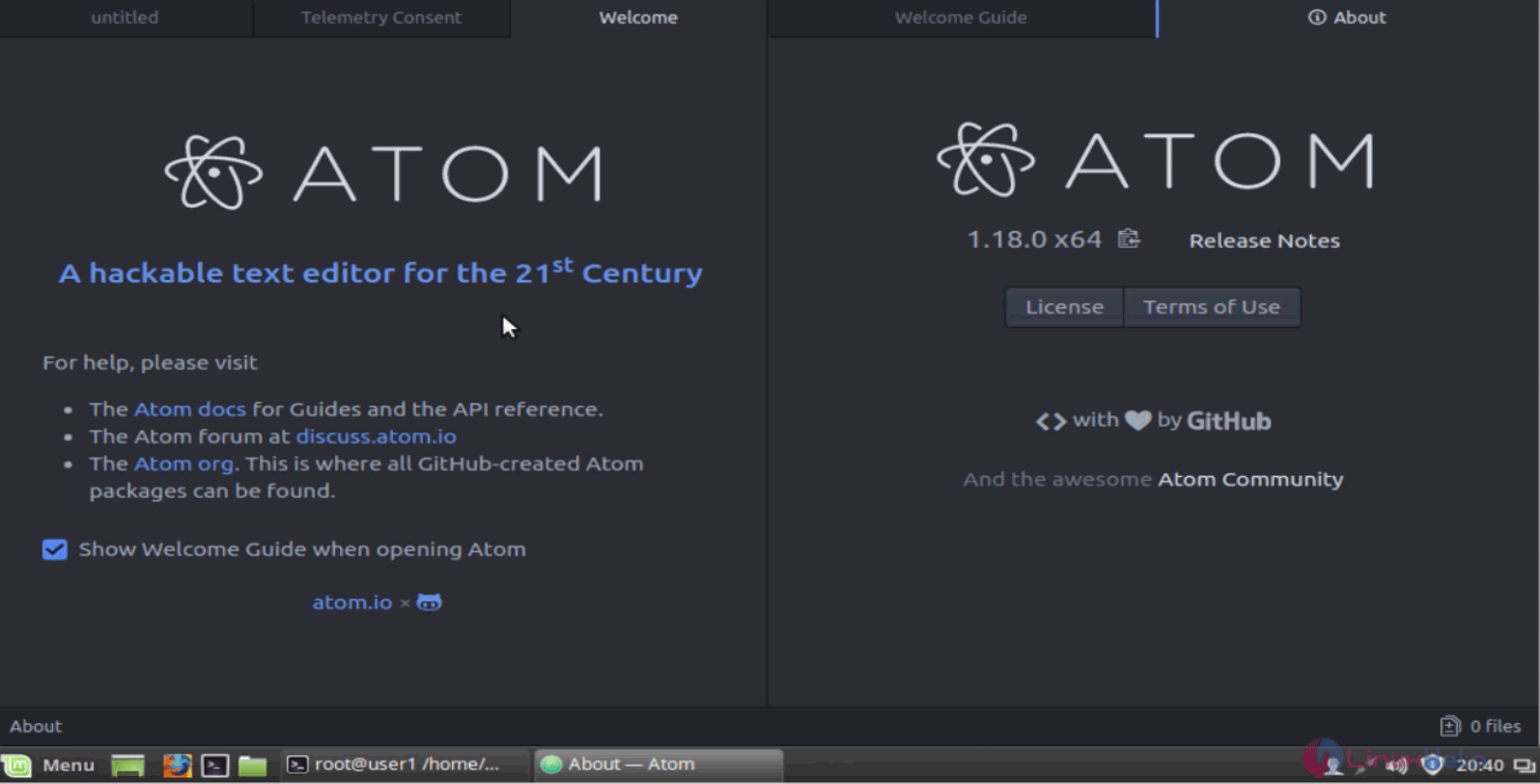This screenshot has width=1540, height=784.
Task: Open the file manager folder icon
Action: tap(252, 766)
